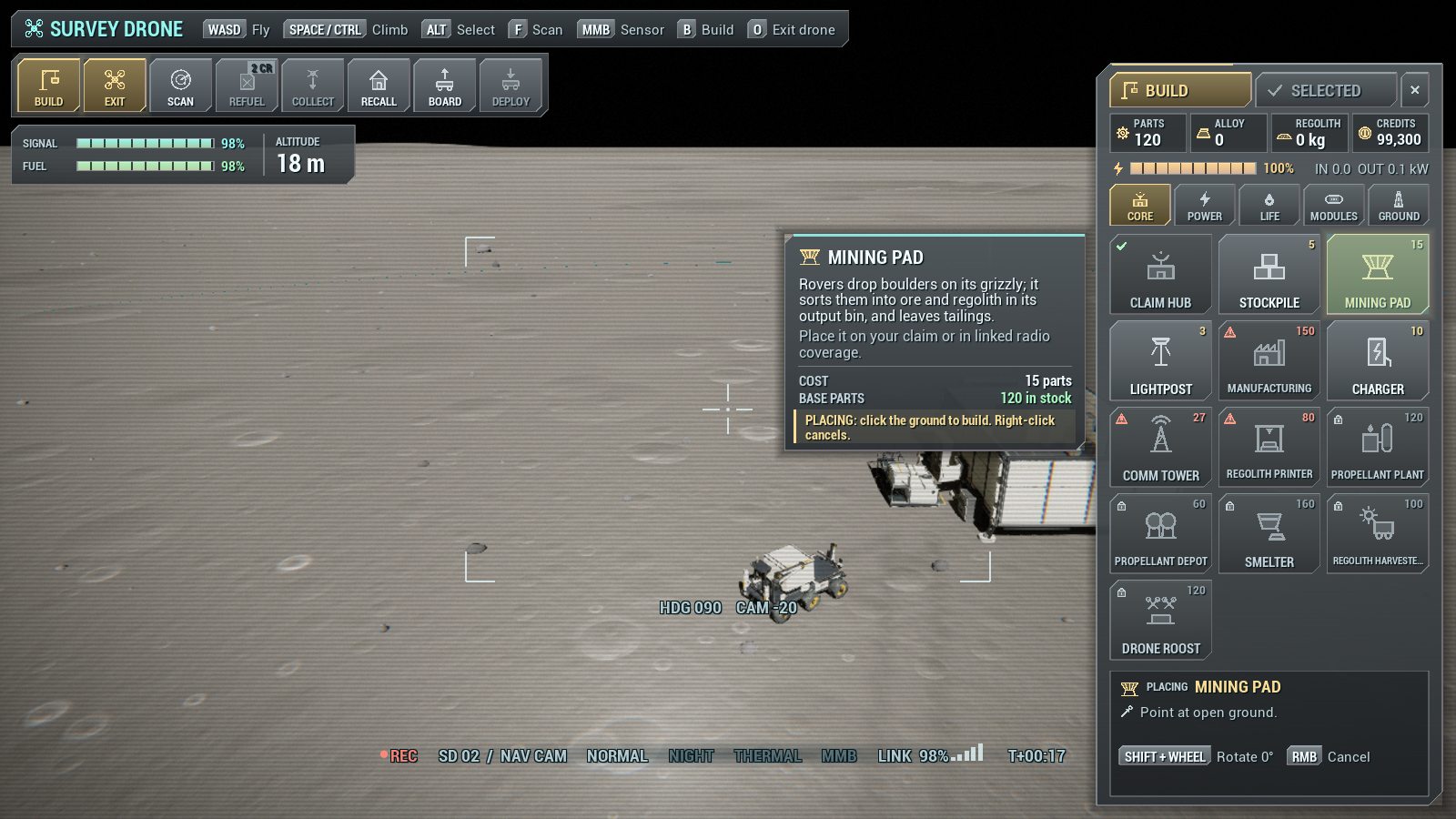This screenshot has width=1456, height=819.
Task: Click the rover on the ground
Action: pos(792,581)
